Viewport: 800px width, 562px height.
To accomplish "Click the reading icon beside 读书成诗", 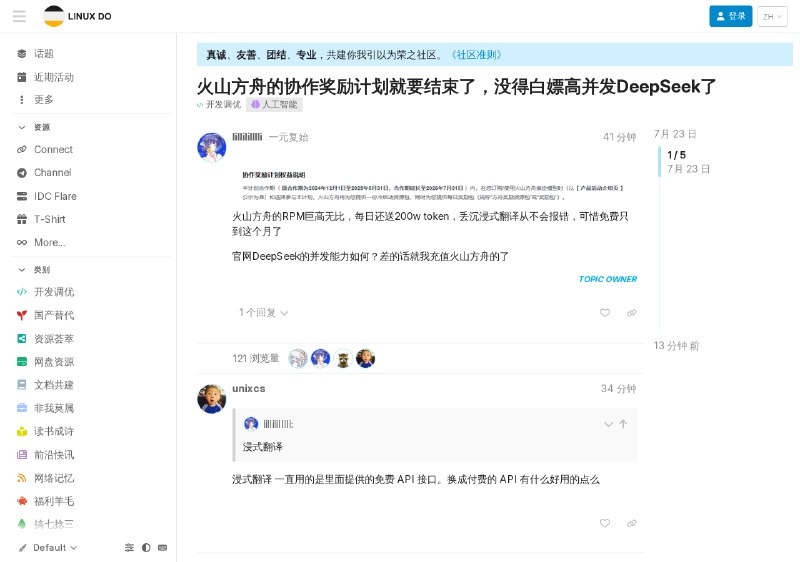I will click(x=22, y=431).
